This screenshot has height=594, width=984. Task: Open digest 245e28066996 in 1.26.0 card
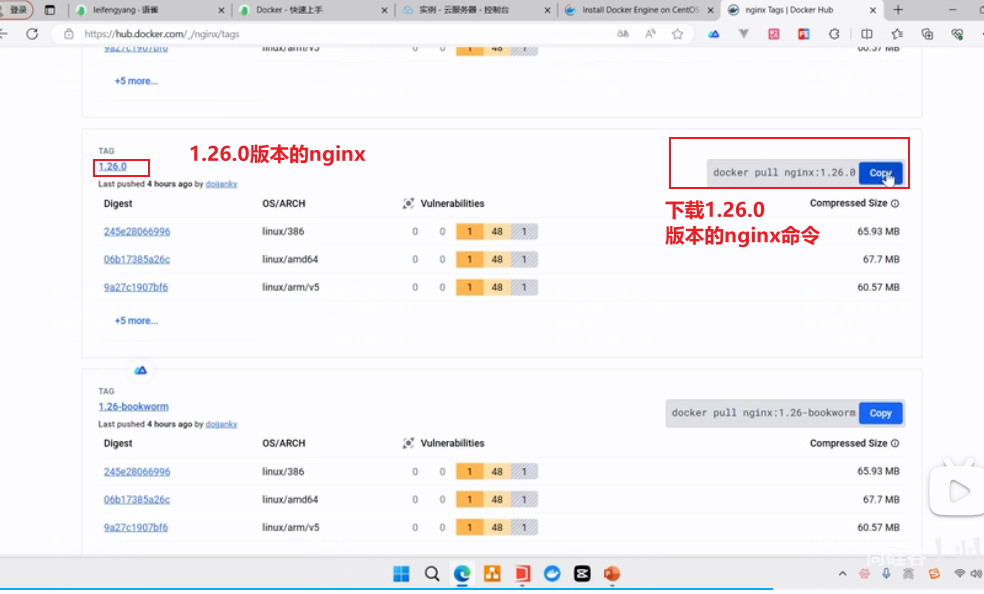[x=137, y=231]
